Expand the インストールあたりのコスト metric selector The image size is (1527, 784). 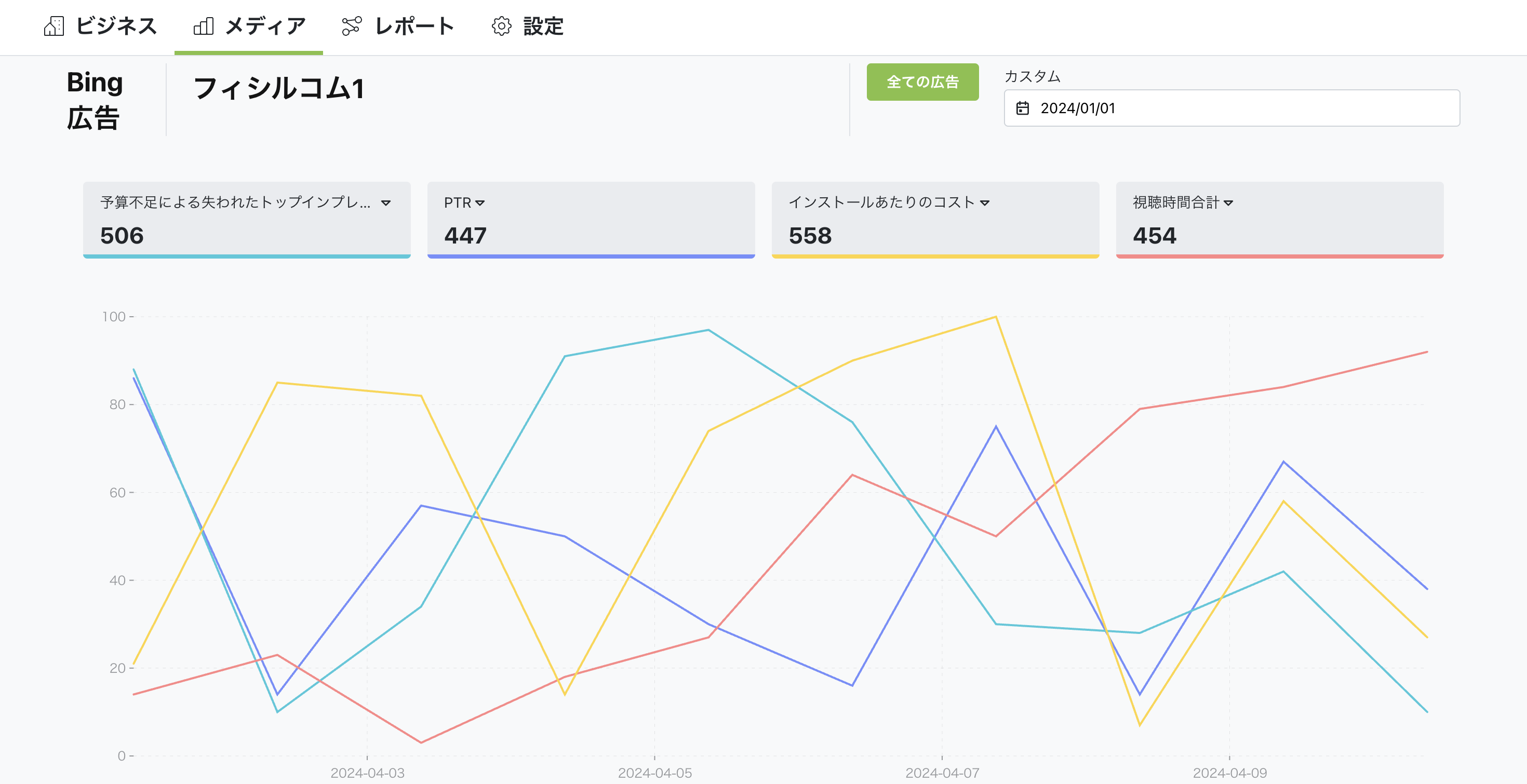click(x=986, y=202)
